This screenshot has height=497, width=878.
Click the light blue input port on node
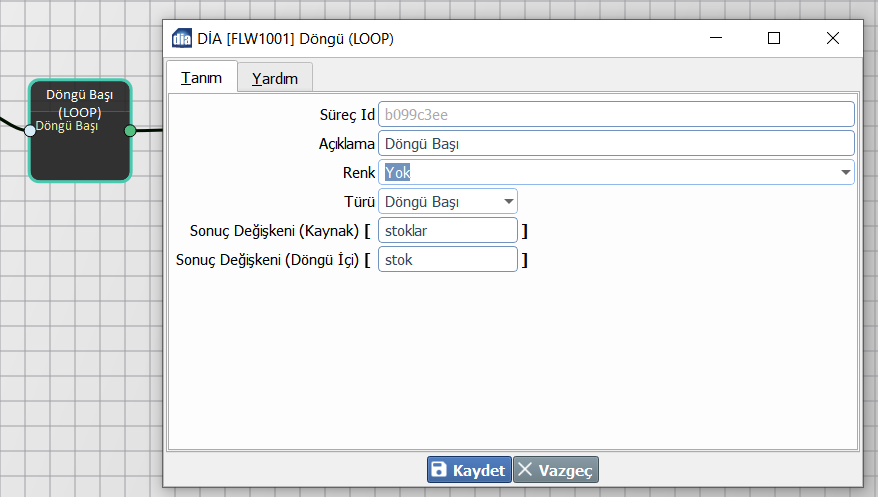pyautogui.click(x=30, y=129)
